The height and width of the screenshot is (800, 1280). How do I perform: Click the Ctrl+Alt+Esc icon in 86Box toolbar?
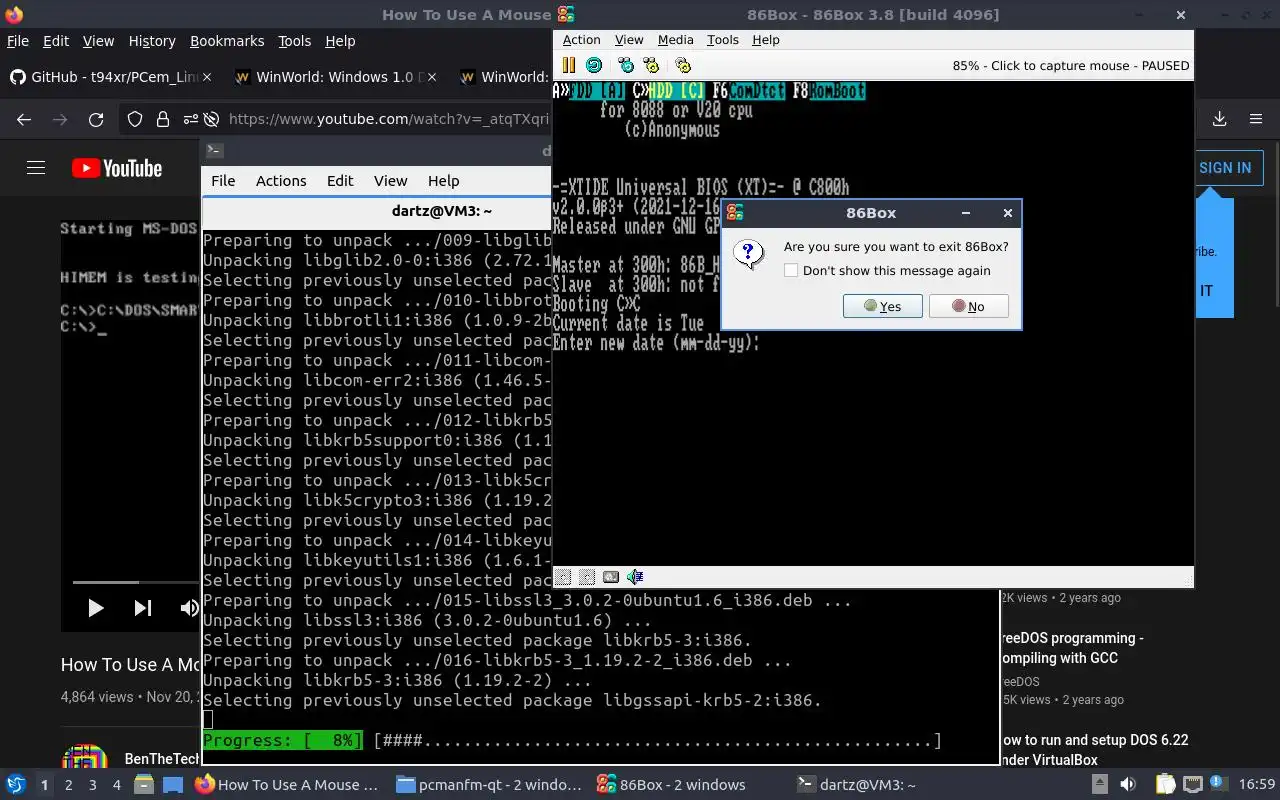tap(651, 65)
